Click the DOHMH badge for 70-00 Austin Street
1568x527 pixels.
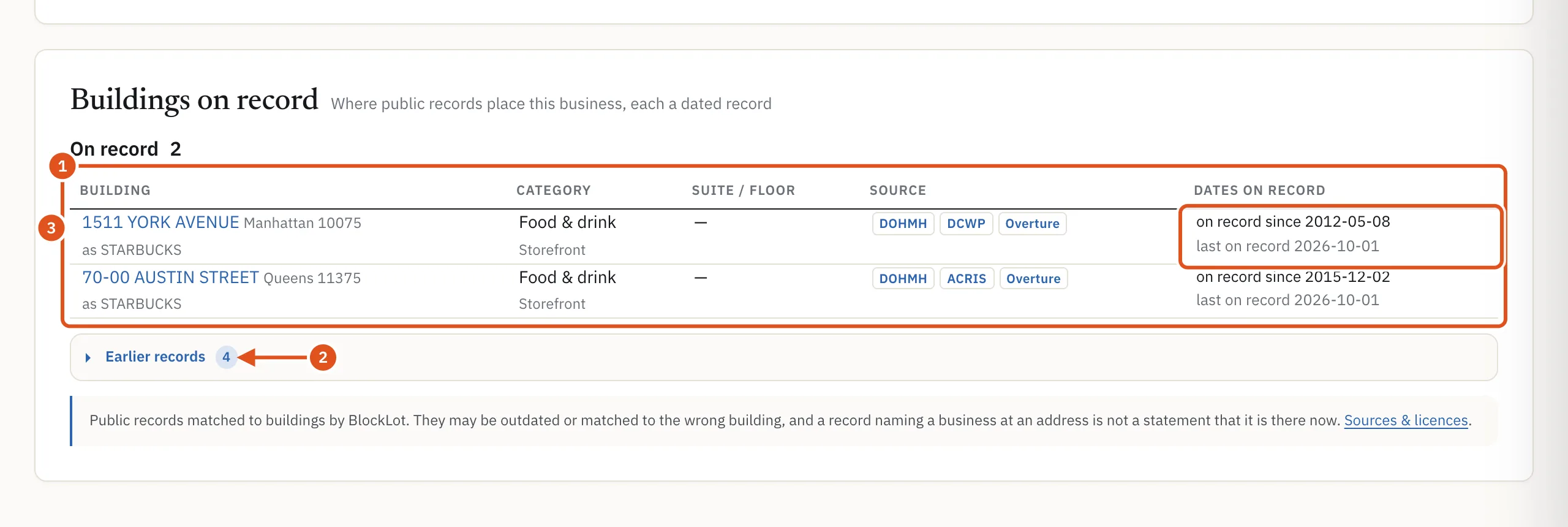pos(903,279)
